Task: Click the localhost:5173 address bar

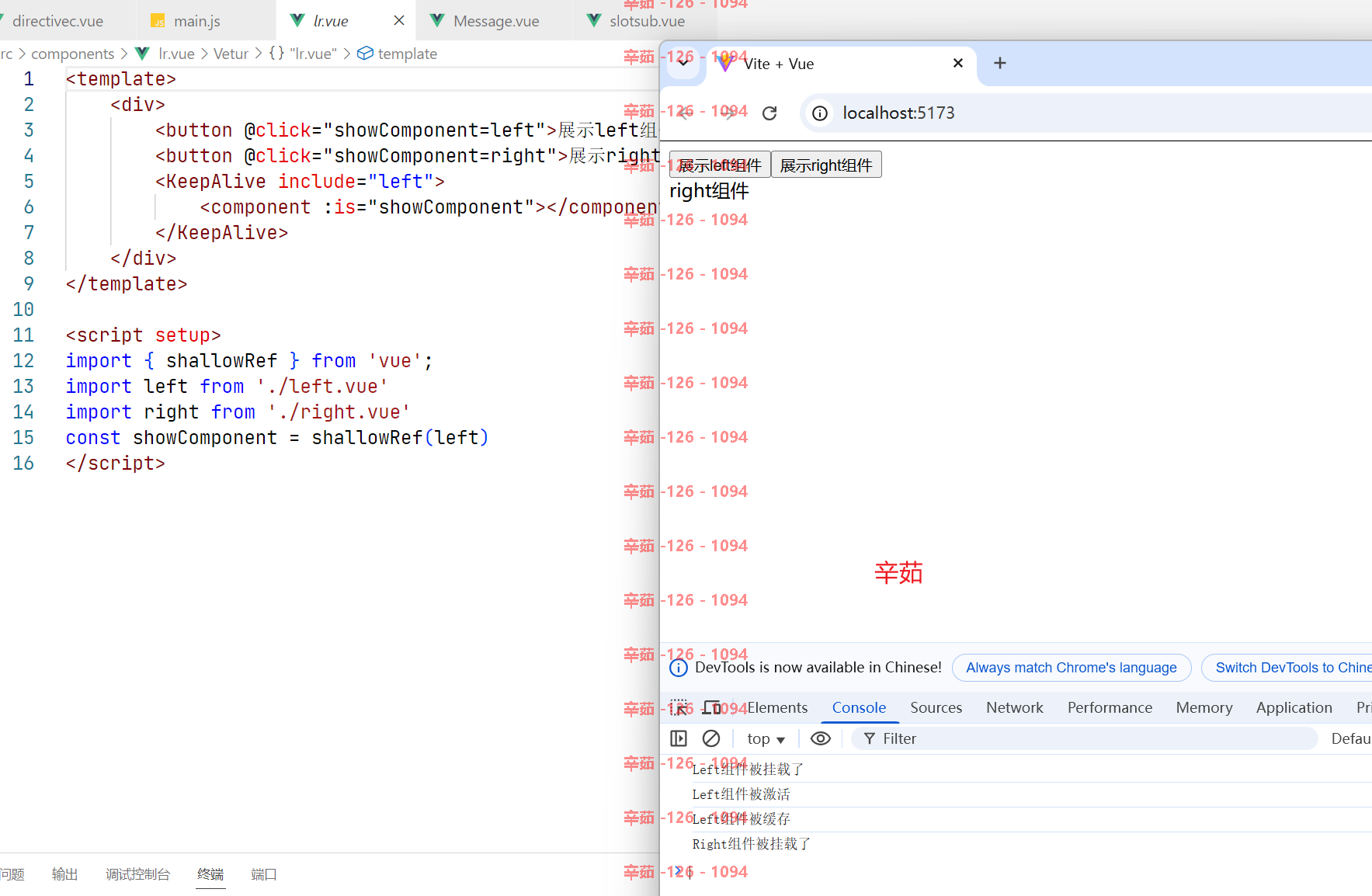Action: (x=1087, y=113)
